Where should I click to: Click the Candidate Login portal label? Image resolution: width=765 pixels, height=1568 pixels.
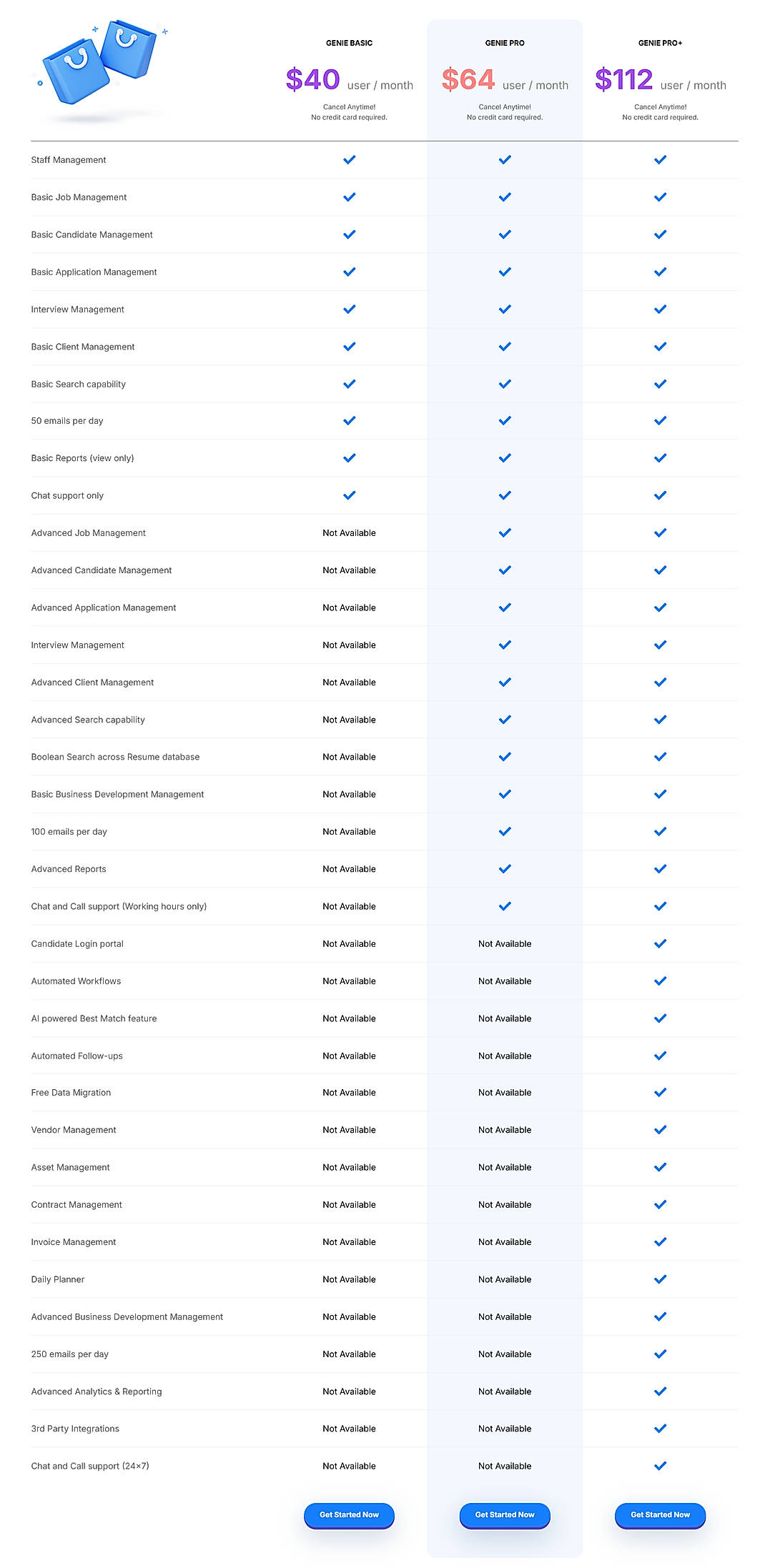click(x=77, y=943)
